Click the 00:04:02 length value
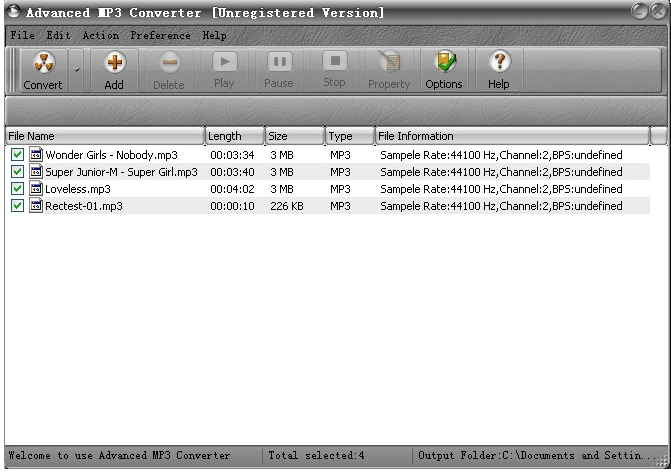Viewport: 671px width, 472px height. [x=232, y=189]
